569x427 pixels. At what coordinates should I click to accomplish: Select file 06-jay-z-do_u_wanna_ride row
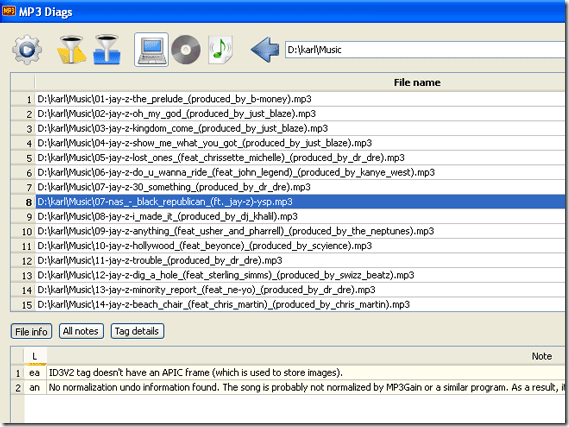300,172
